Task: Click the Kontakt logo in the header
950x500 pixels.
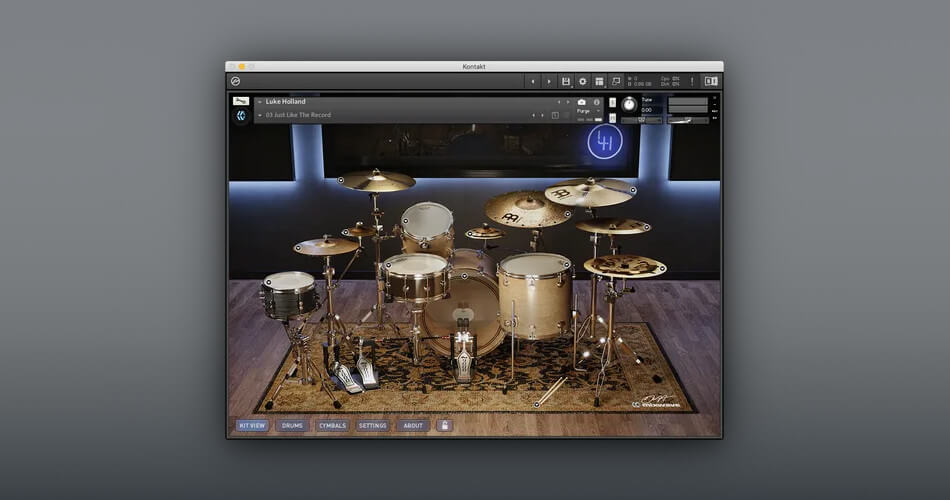Action: pyautogui.click(x=236, y=81)
